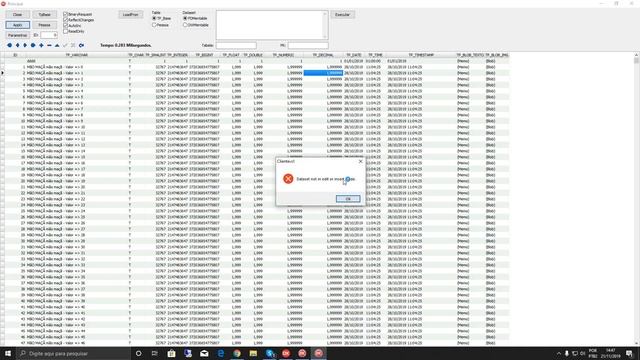The image size is (640, 360).
Task: Click the Executar button
Action: pos(342,15)
